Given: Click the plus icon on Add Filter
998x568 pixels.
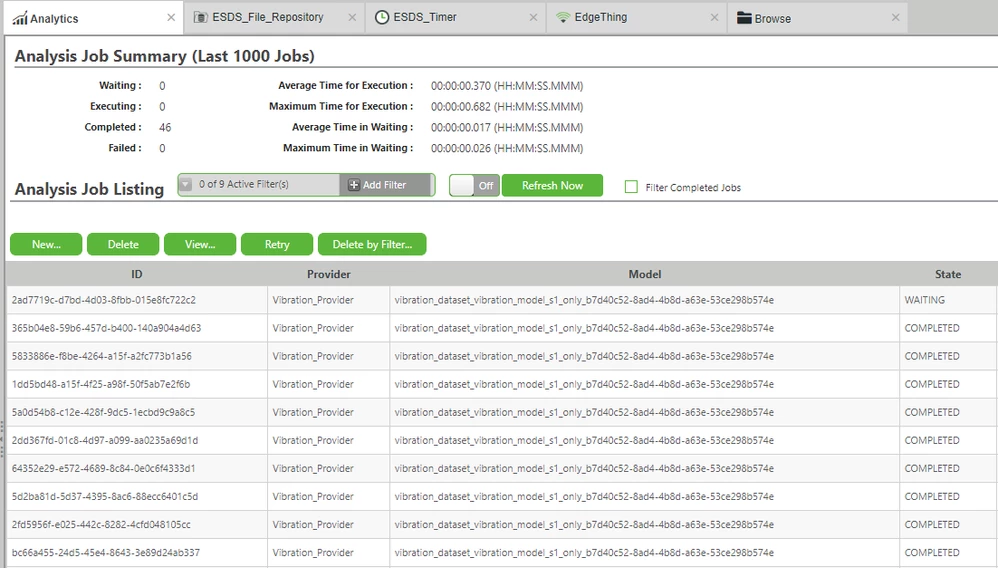Looking at the screenshot, I should [354, 185].
